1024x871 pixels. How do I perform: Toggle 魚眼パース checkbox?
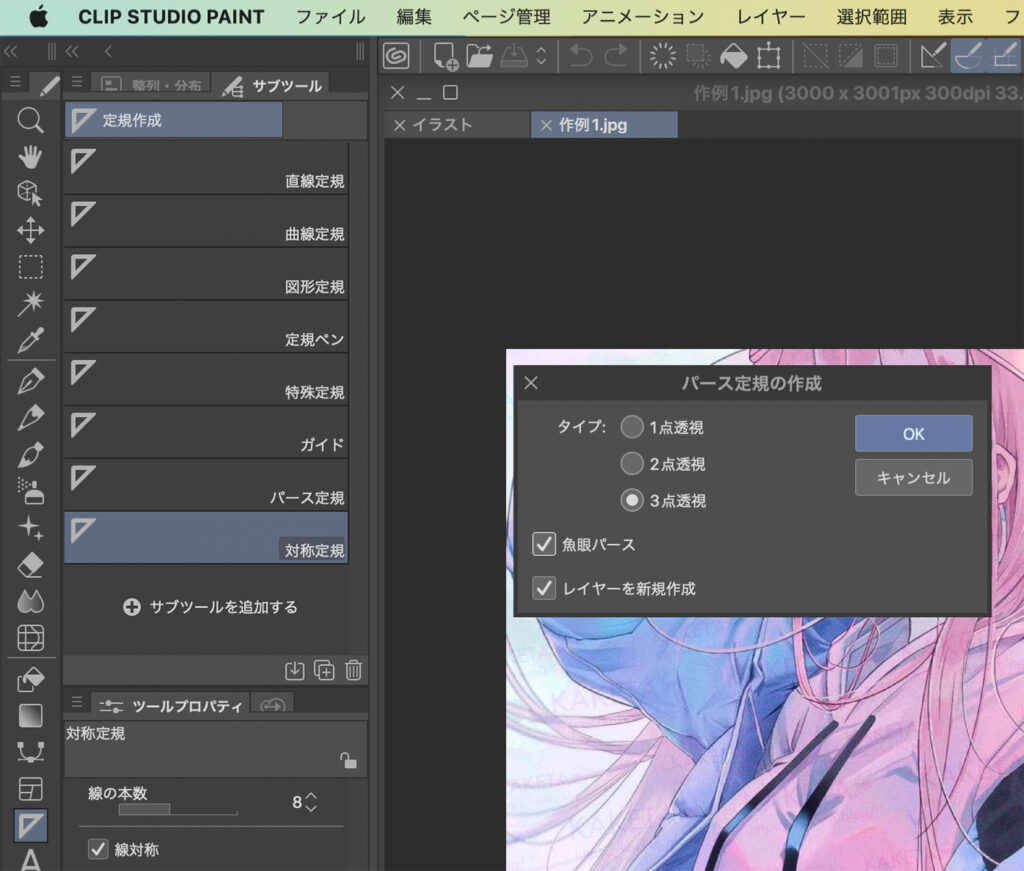click(x=544, y=544)
